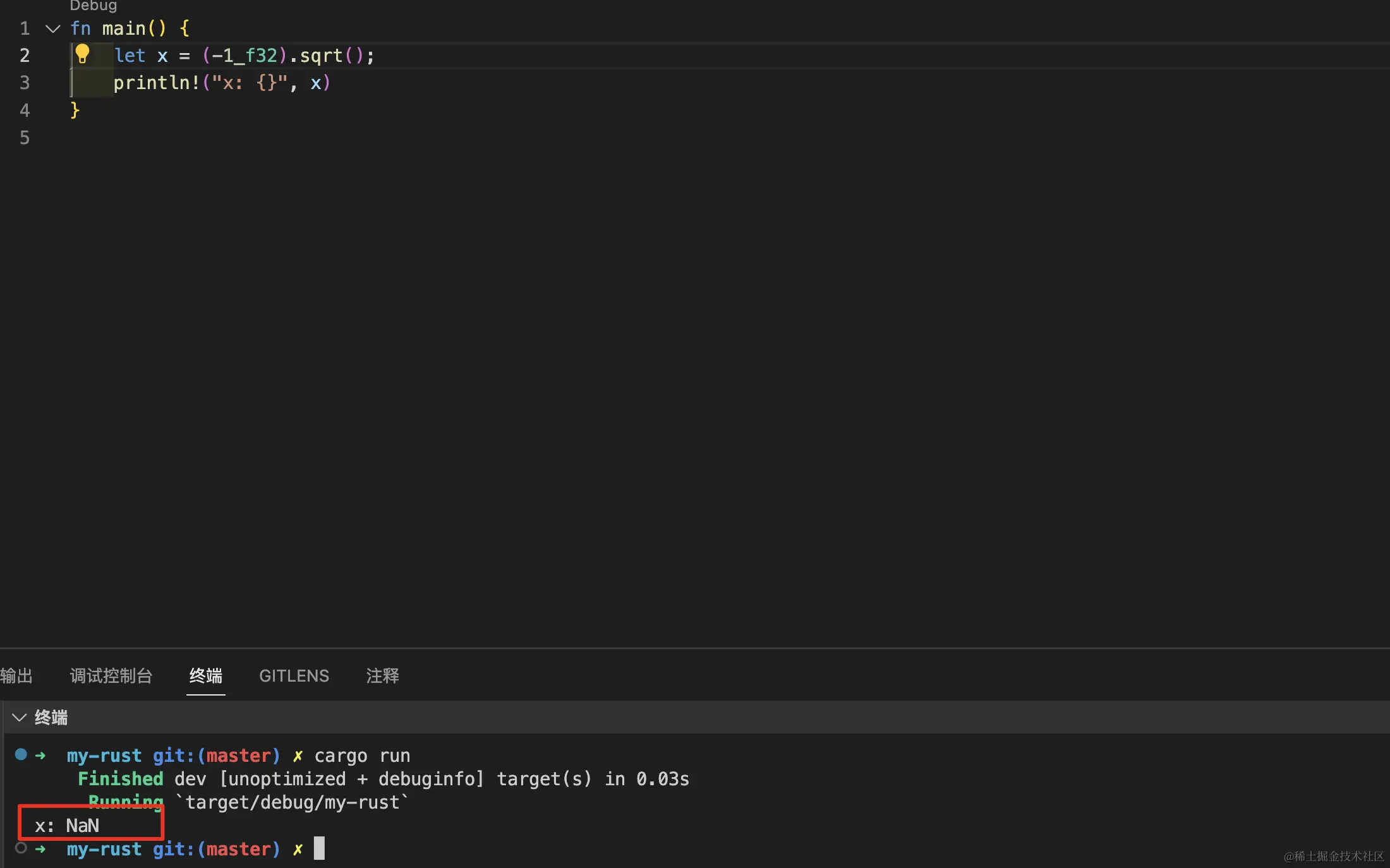Click the green arrow prompt before cargo run
The image size is (1390, 868).
tap(40, 756)
